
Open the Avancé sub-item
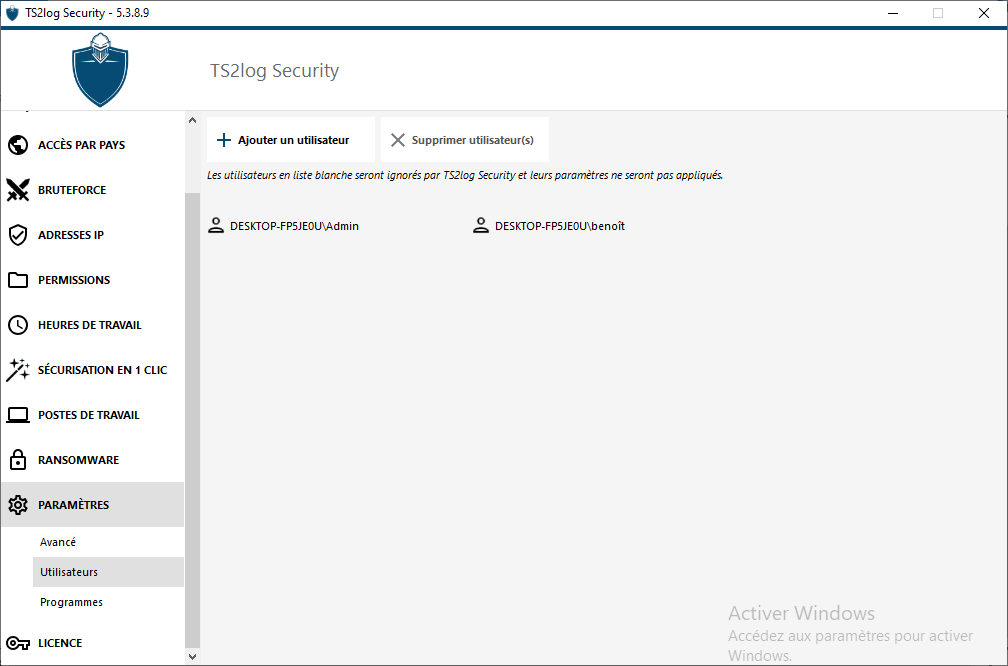pyautogui.click(x=108, y=542)
